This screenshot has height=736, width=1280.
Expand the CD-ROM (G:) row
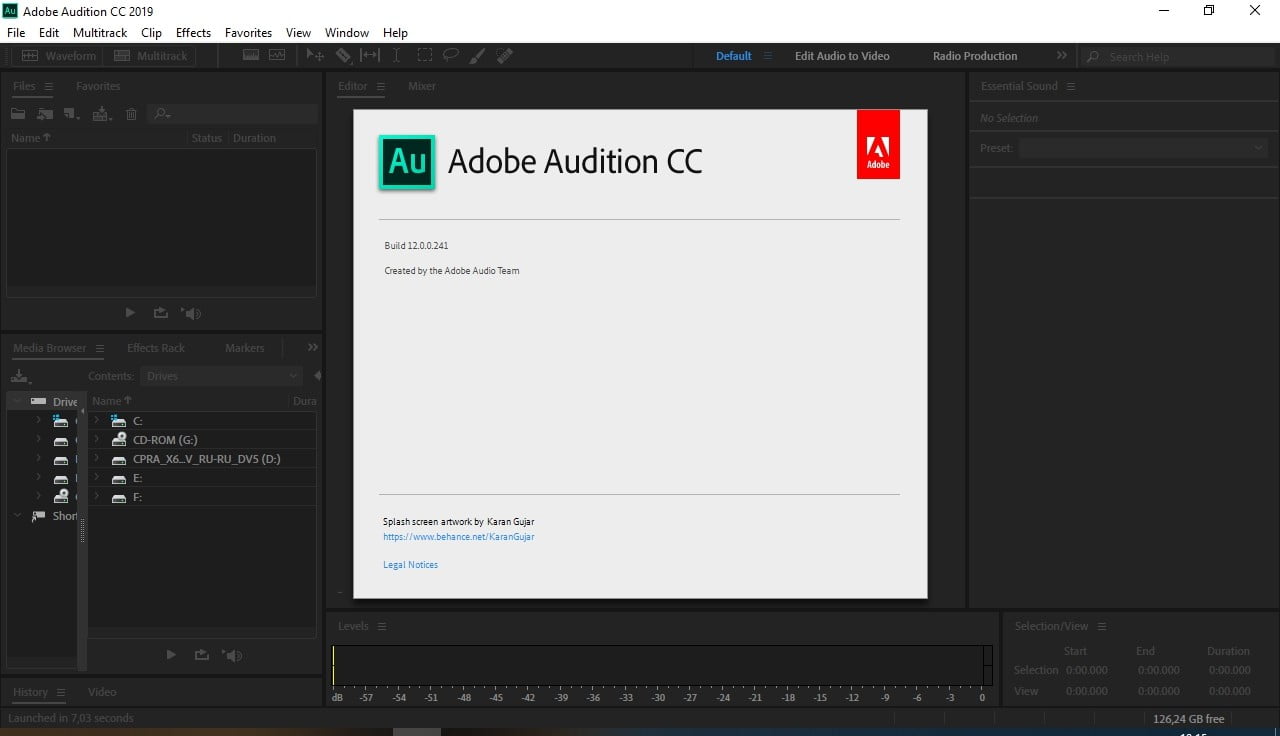point(97,439)
